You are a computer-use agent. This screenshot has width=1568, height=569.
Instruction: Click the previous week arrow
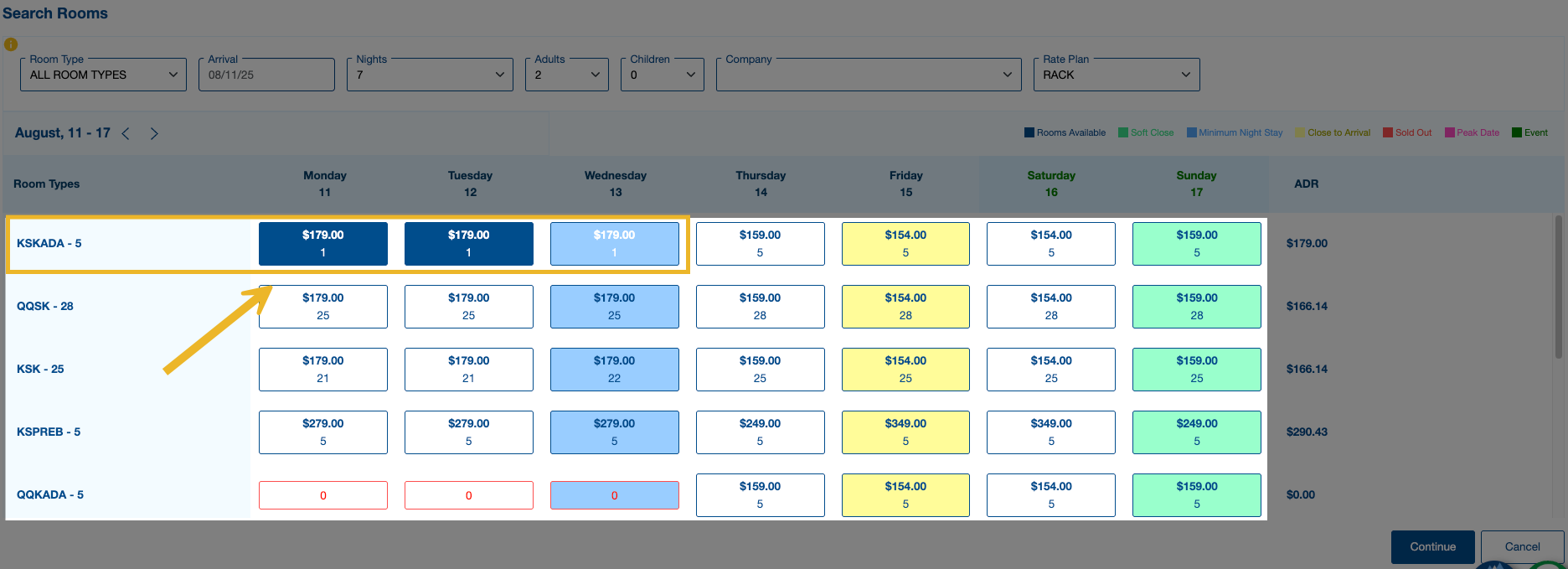[x=126, y=133]
